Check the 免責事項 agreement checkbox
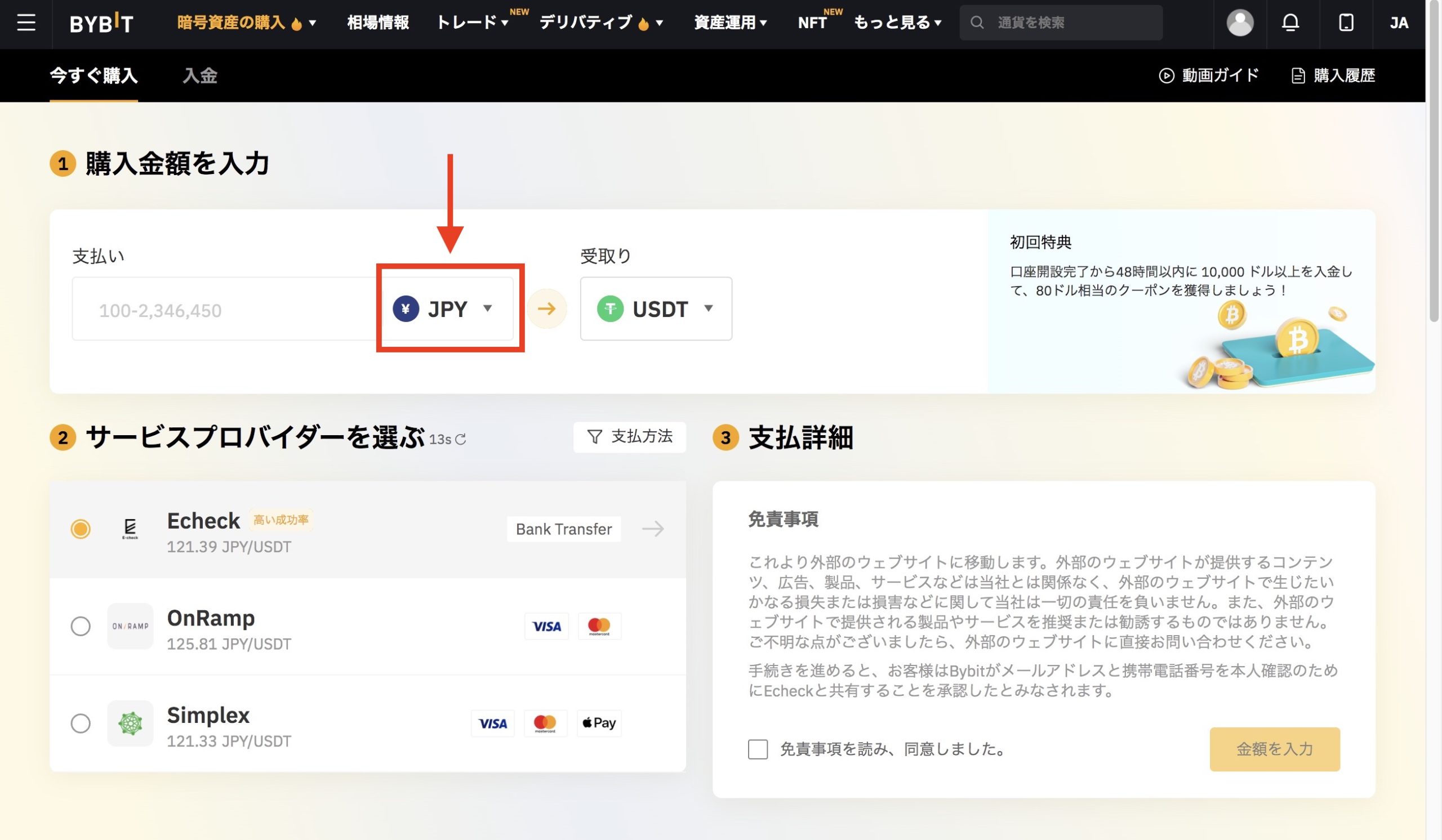This screenshot has width=1442, height=840. pos(758,750)
